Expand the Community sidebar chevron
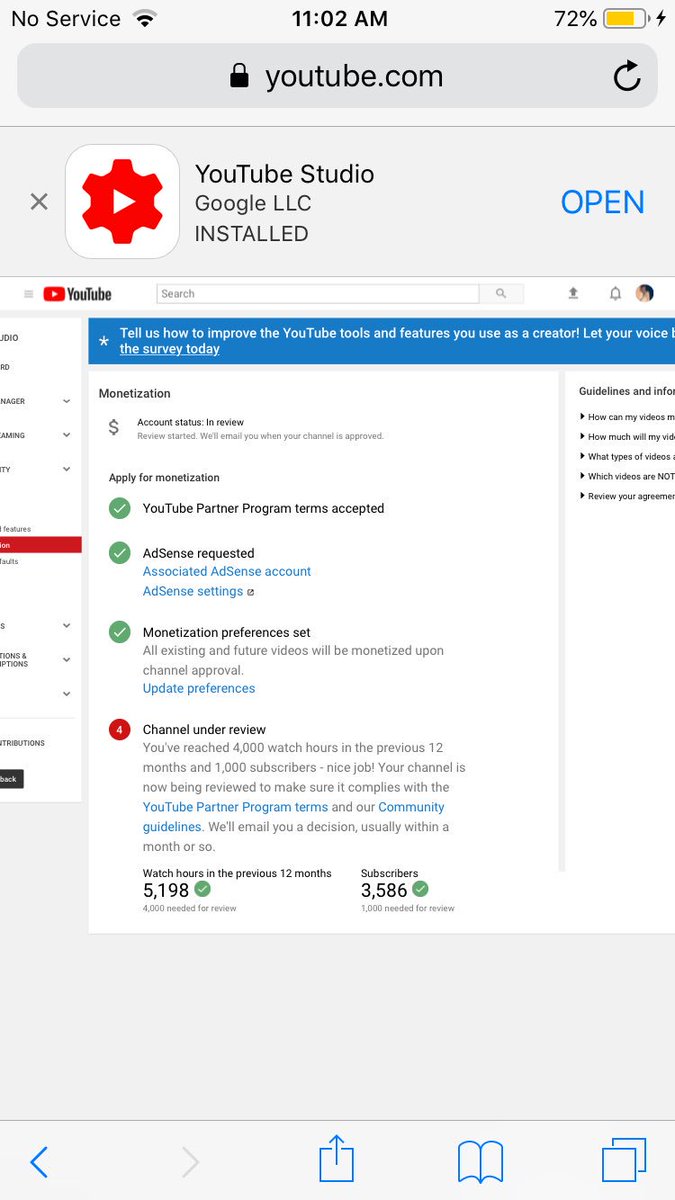 tap(66, 469)
